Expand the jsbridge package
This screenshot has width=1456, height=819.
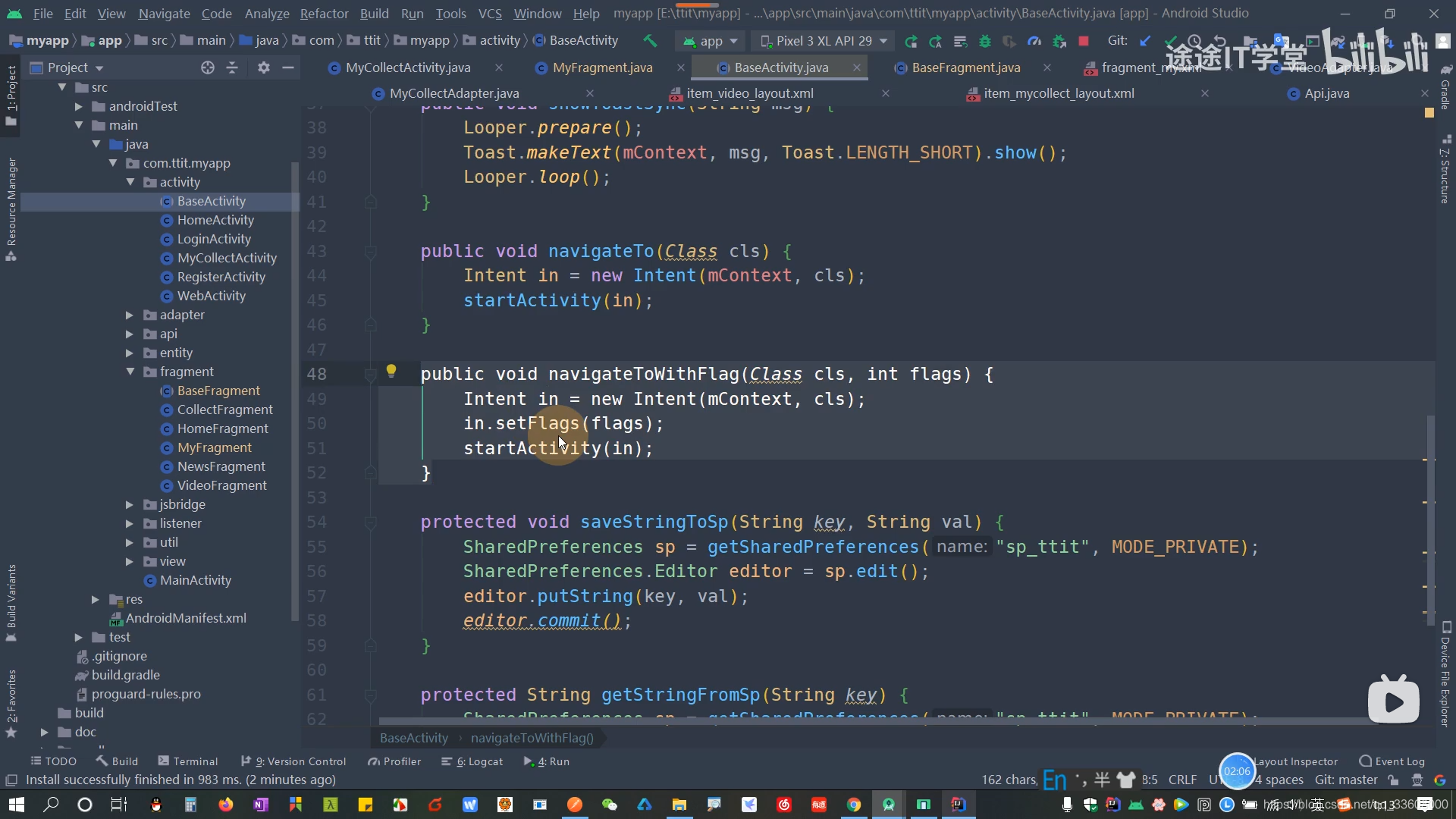pos(130,504)
